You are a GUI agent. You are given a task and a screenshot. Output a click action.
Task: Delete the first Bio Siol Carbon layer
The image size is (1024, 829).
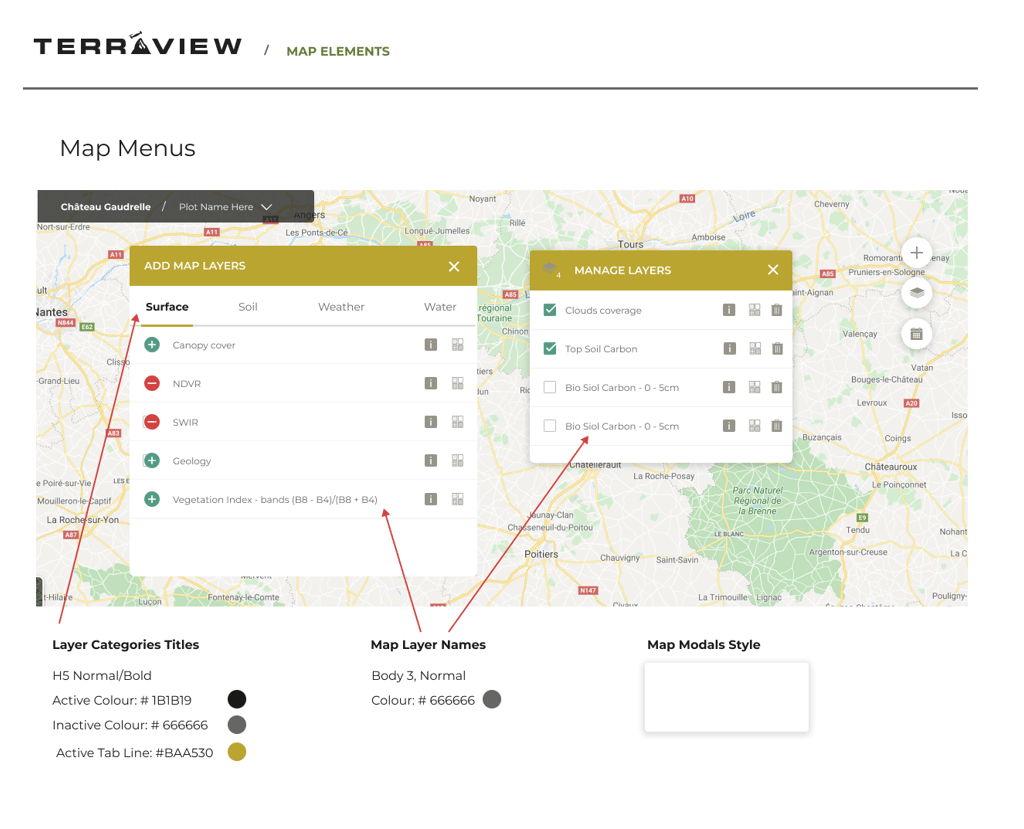(x=777, y=387)
